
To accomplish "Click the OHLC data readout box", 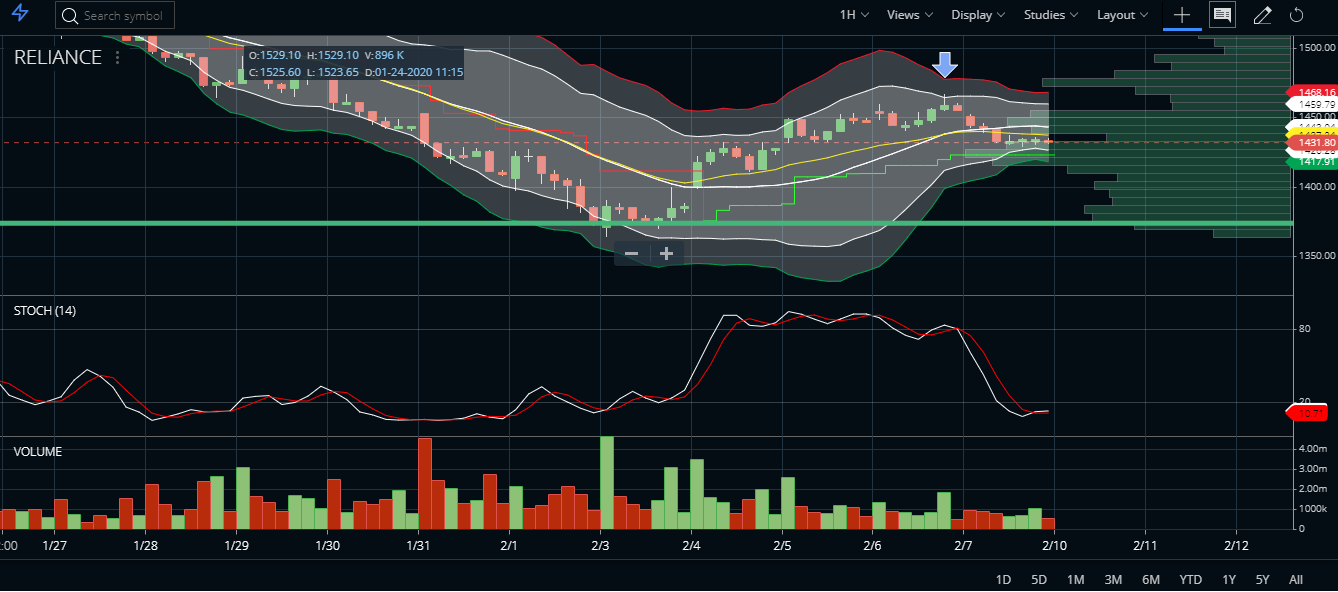I will (354, 64).
